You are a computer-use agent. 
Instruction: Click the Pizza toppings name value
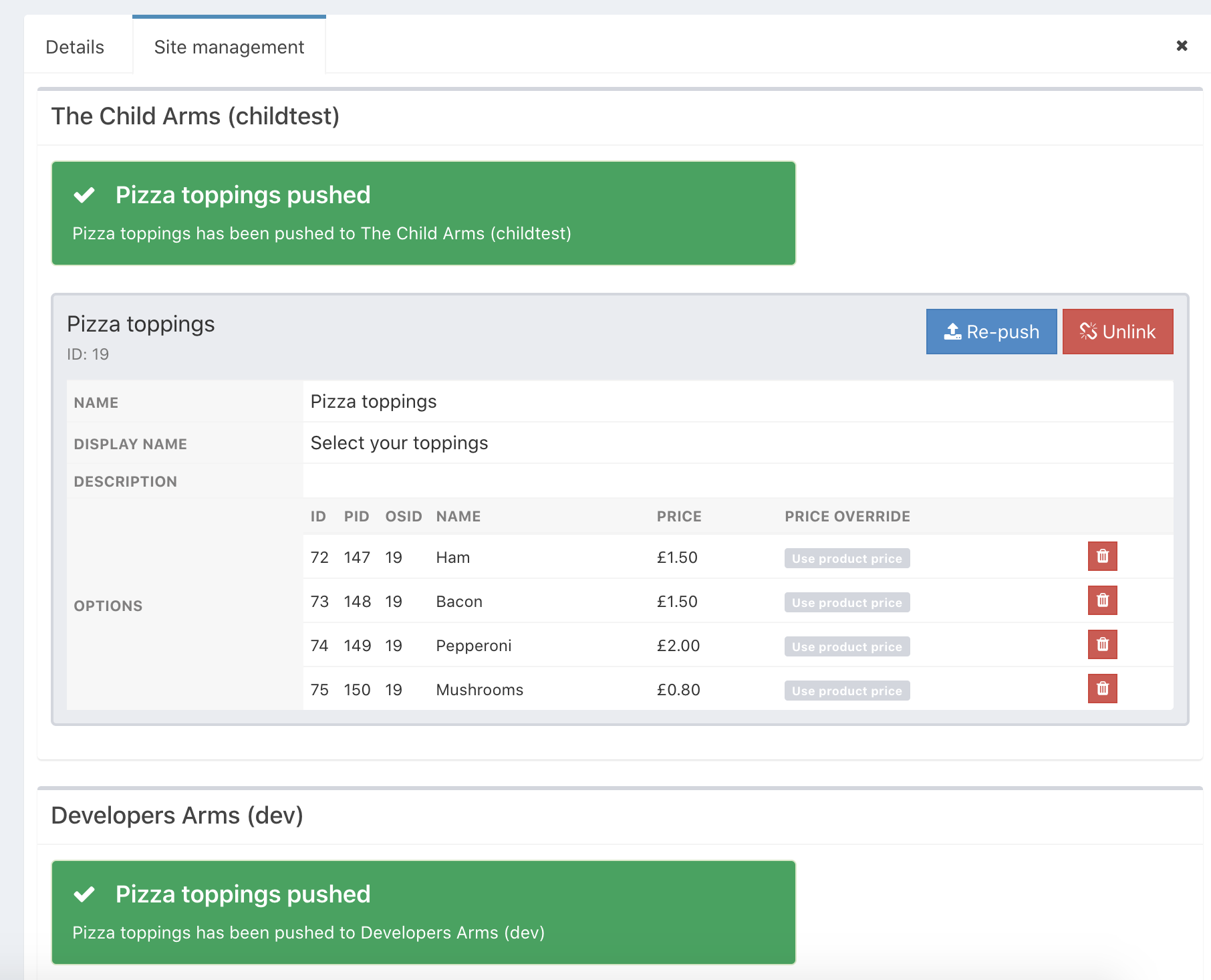coord(374,402)
